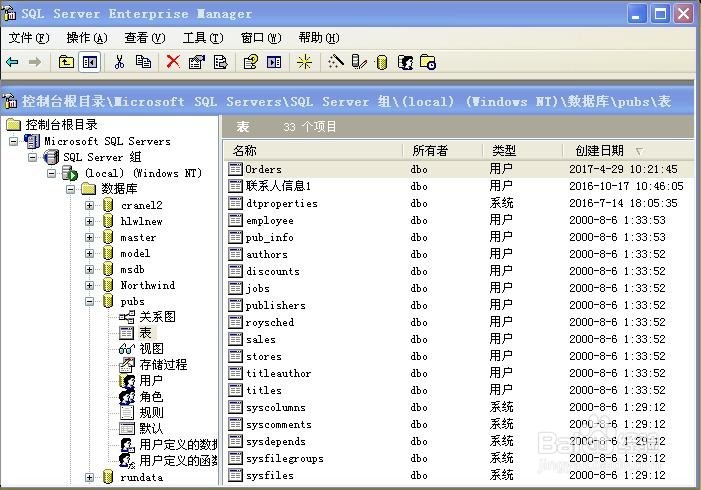The height and width of the screenshot is (490, 701).
Task: Click the 存储过程 stored procedure icon
Action: tap(127, 365)
